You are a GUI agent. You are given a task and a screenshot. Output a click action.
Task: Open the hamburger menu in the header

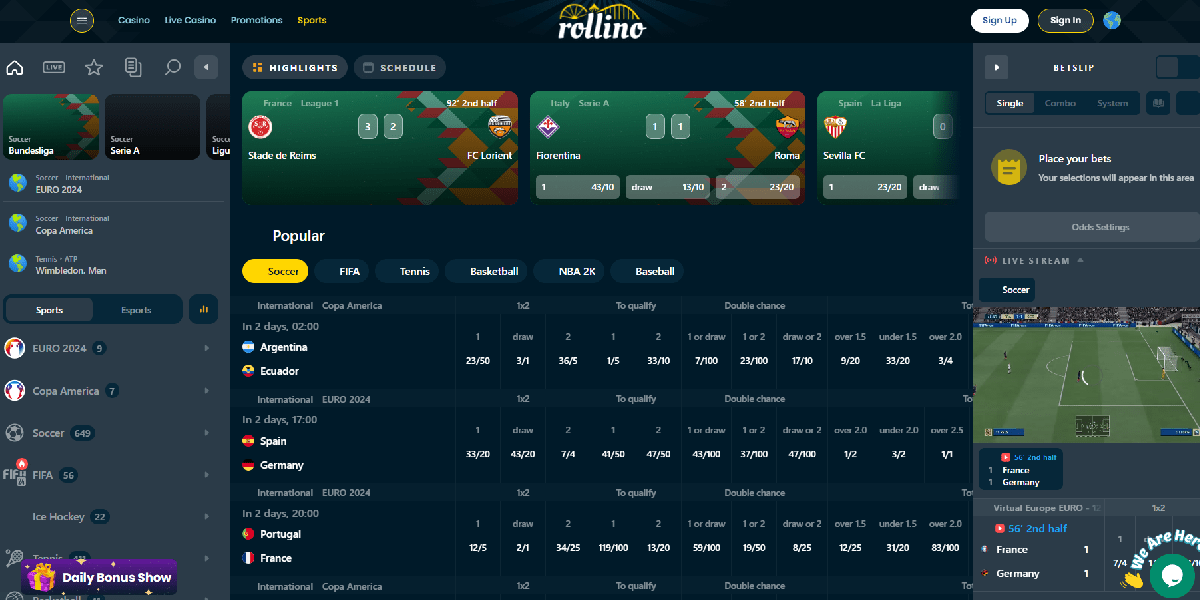point(82,20)
